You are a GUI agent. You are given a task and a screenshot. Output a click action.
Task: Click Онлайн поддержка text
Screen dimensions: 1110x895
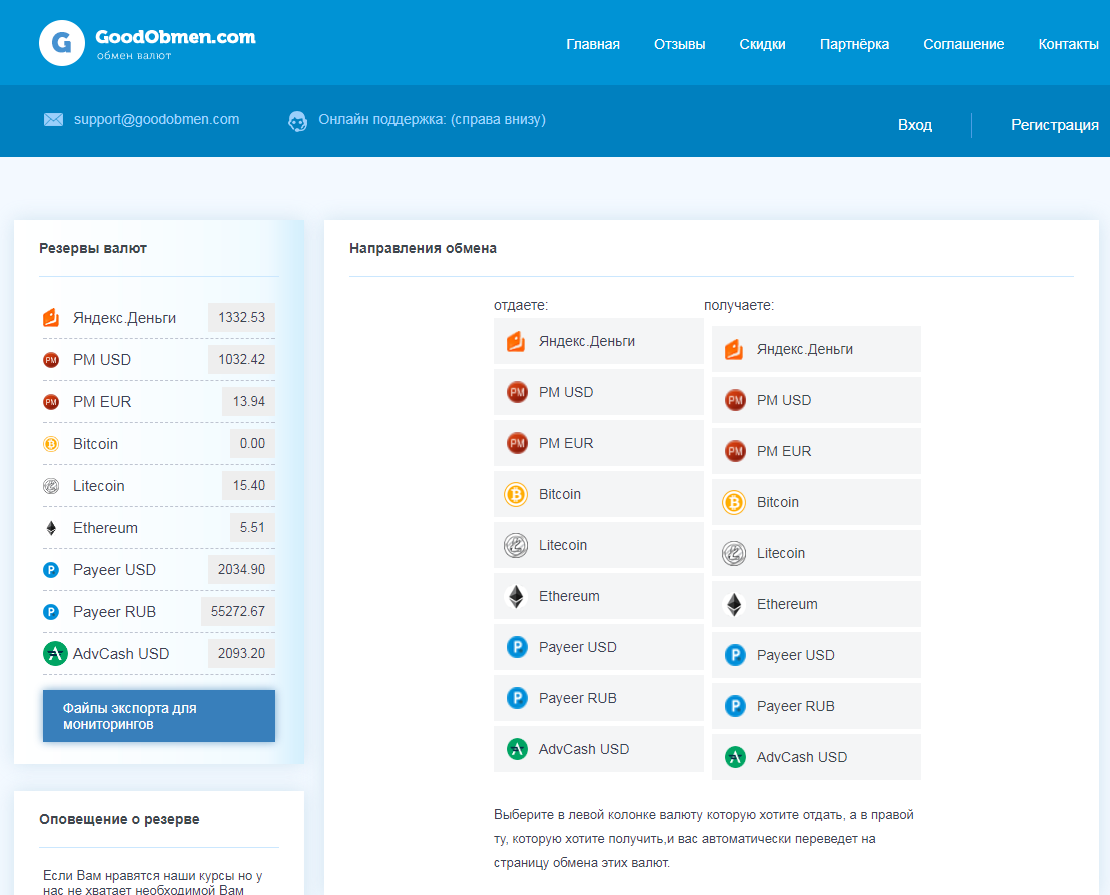click(x=432, y=119)
